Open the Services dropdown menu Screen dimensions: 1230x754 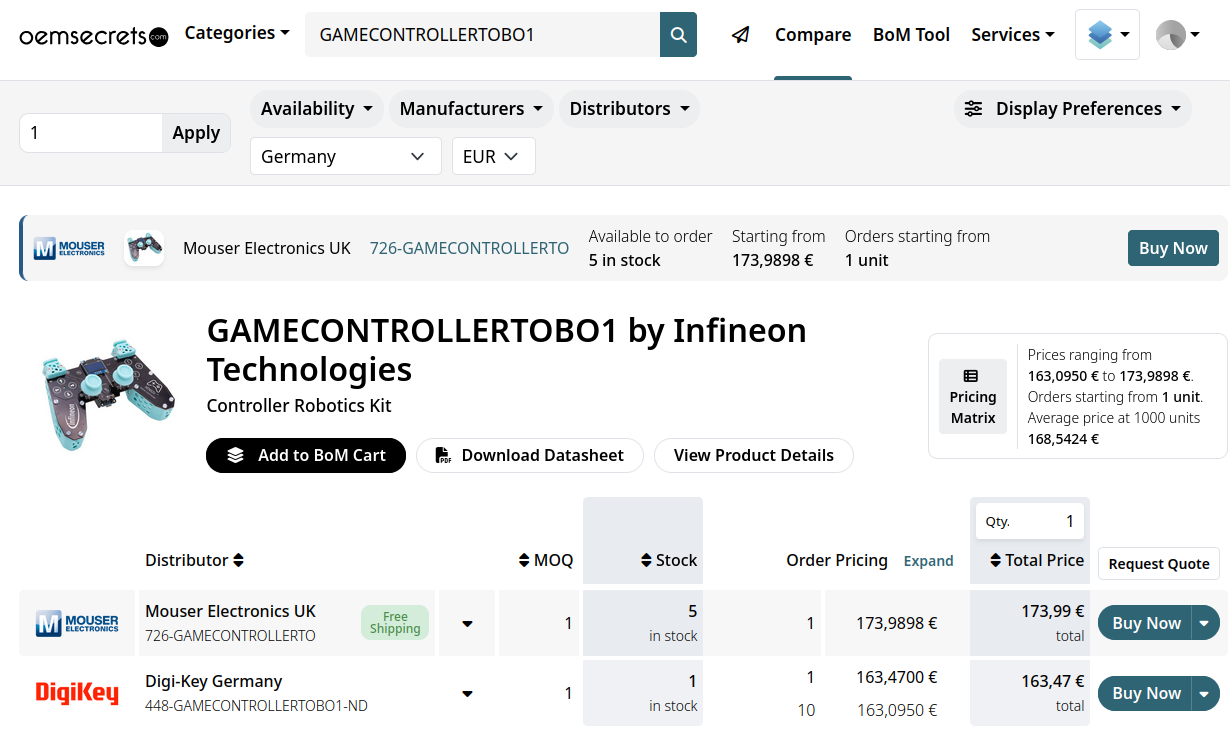pyautogui.click(x=1013, y=35)
